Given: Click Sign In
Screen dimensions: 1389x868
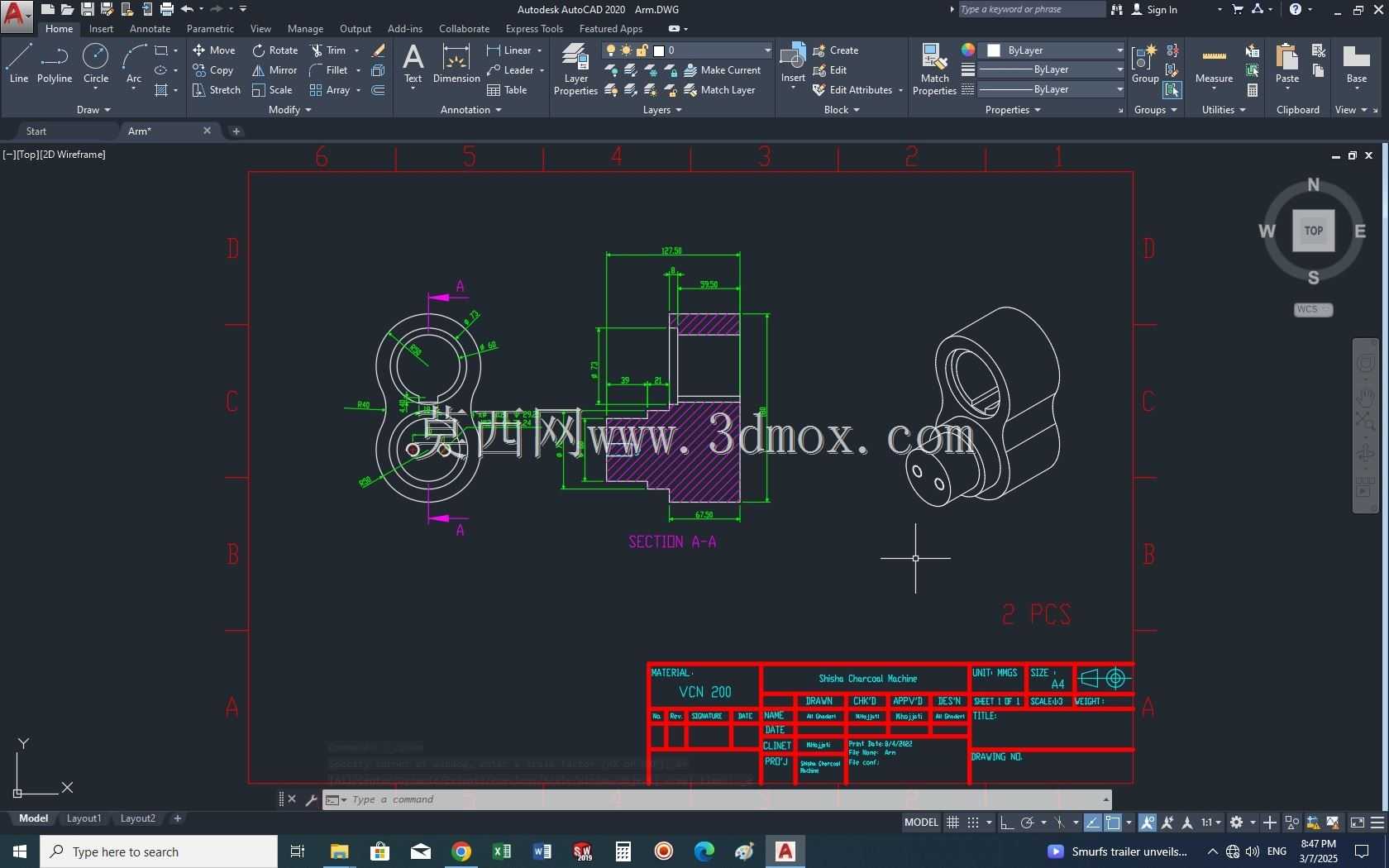Looking at the screenshot, I should pyautogui.click(x=1154, y=10).
